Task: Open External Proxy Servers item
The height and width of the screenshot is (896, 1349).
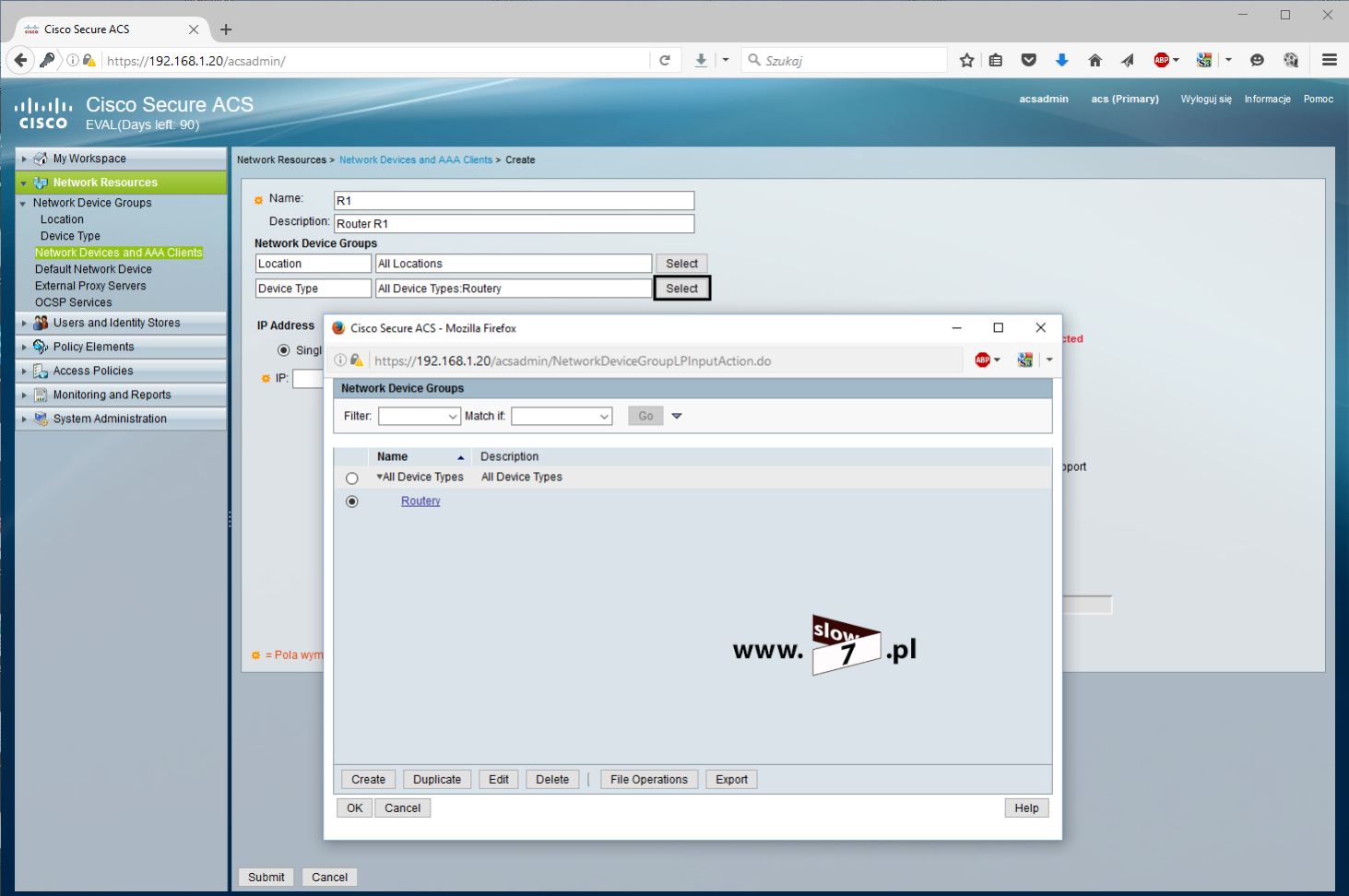Action: 90,286
